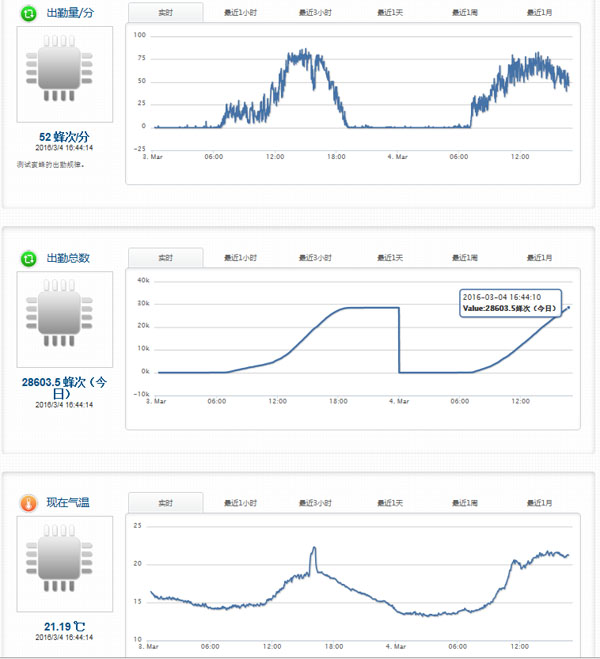This screenshot has height=659, width=600.
Task: Click the vertical drop at 4. Mar in 出勤总数 chart
Action: tap(399, 340)
